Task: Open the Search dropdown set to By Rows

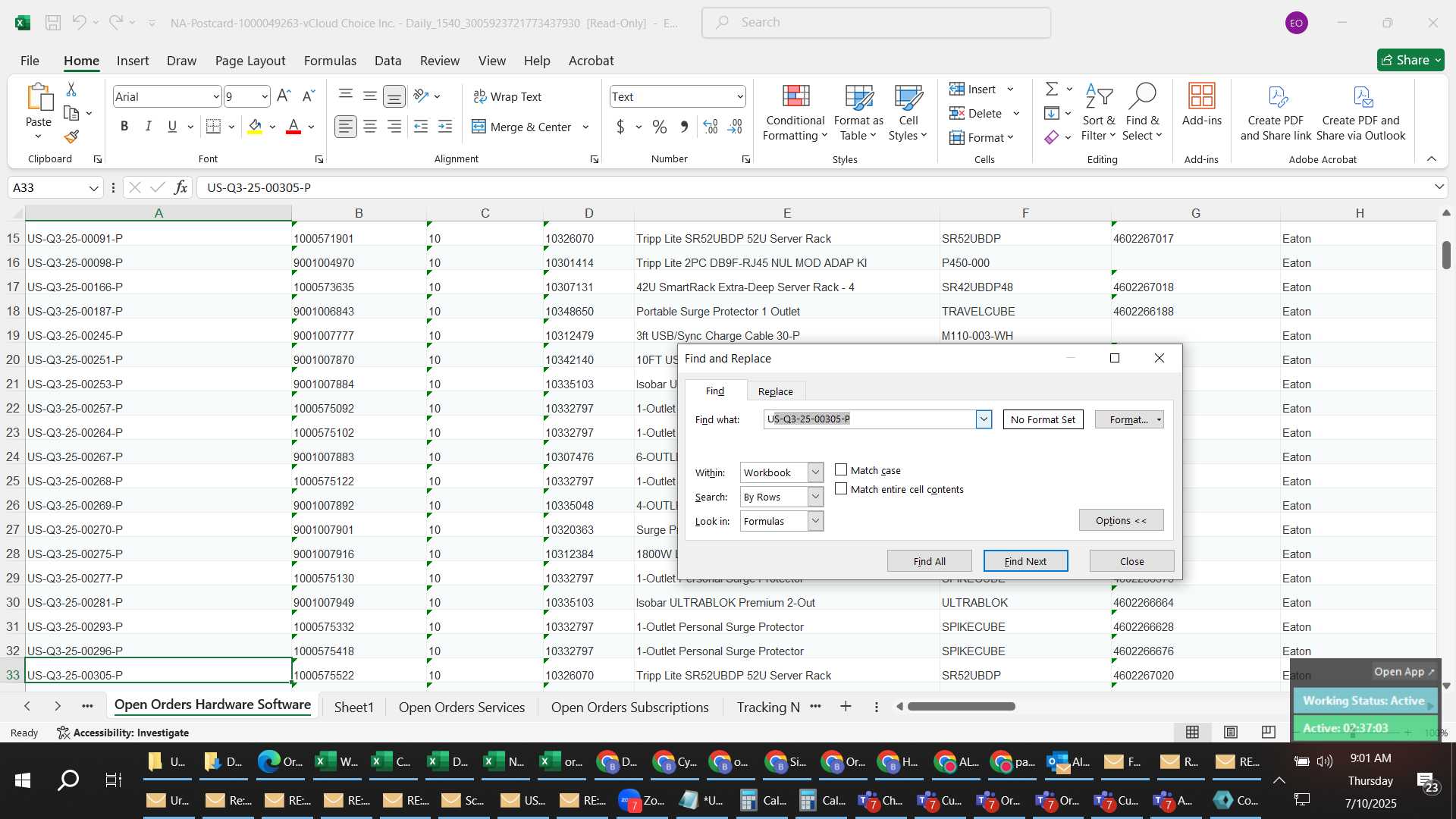Action: pyautogui.click(x=815, y=497)
